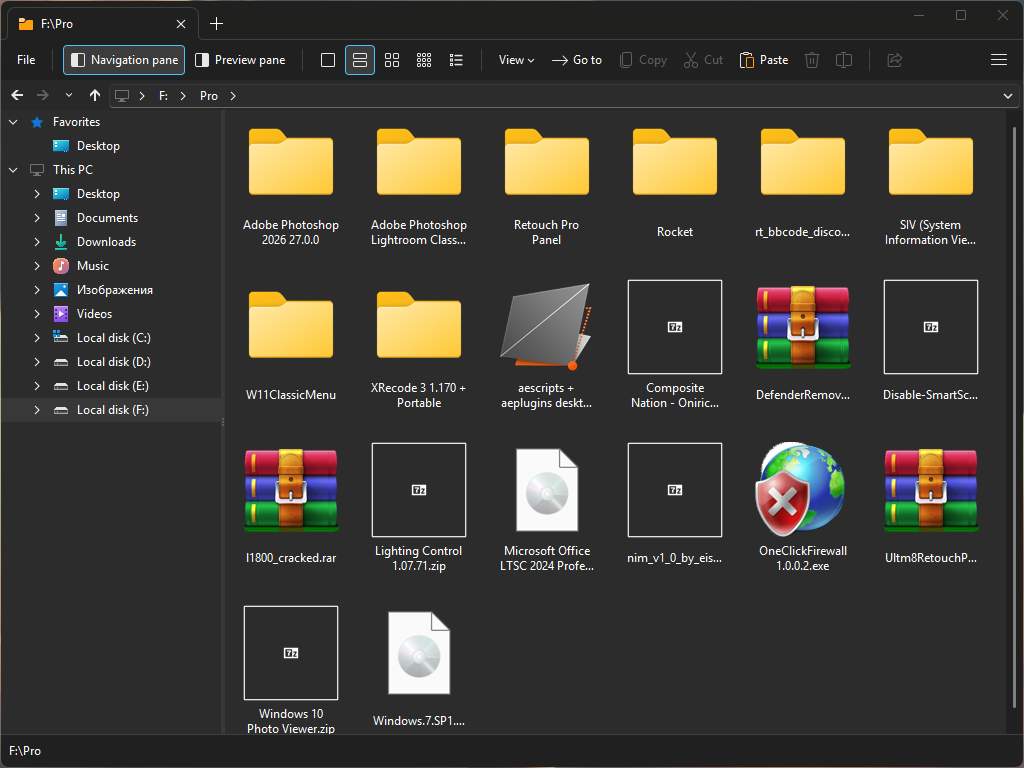Toggle the Preview pane button
1024x768 pixels.
point(240,60)
